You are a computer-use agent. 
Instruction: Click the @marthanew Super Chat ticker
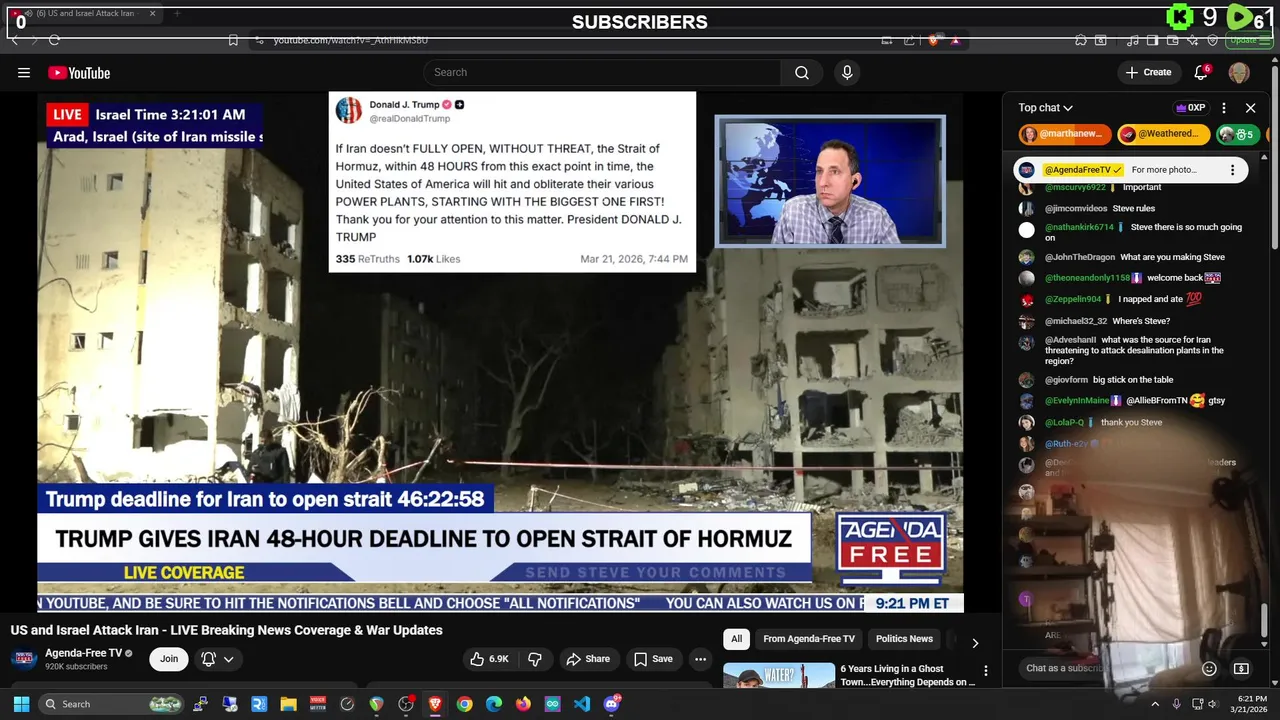1065,134
